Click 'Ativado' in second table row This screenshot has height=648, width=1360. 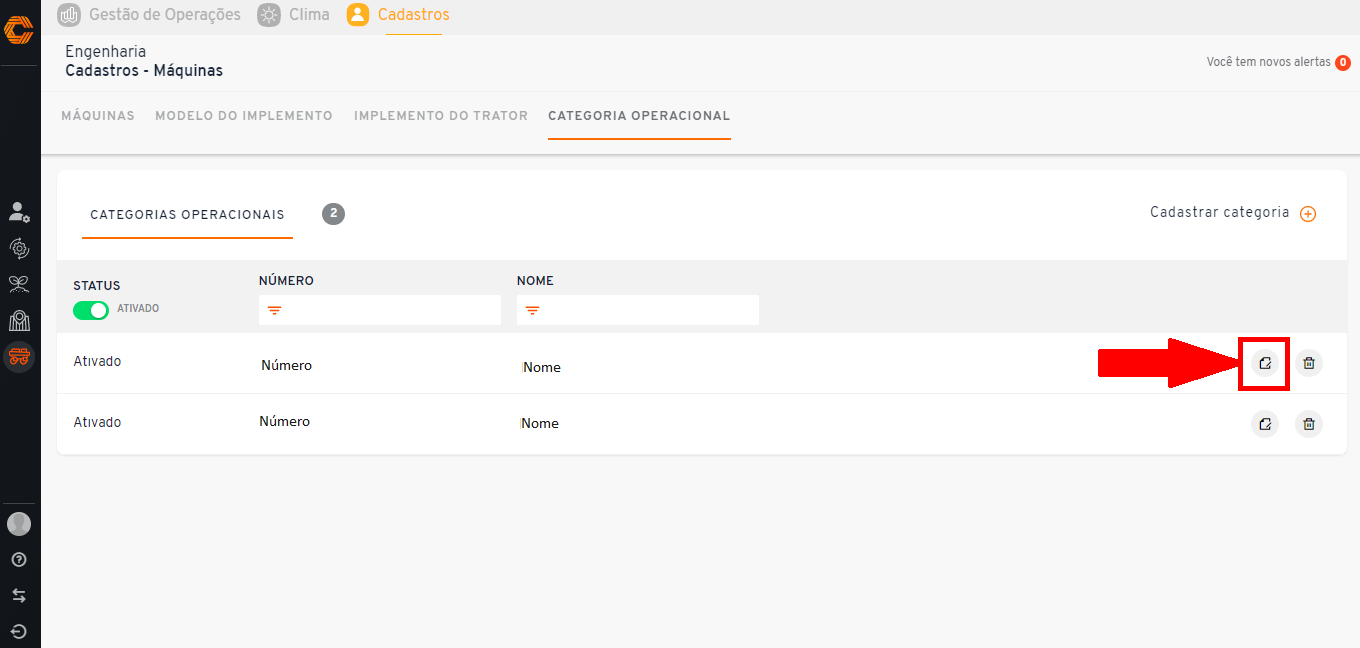tap(97, 423)
